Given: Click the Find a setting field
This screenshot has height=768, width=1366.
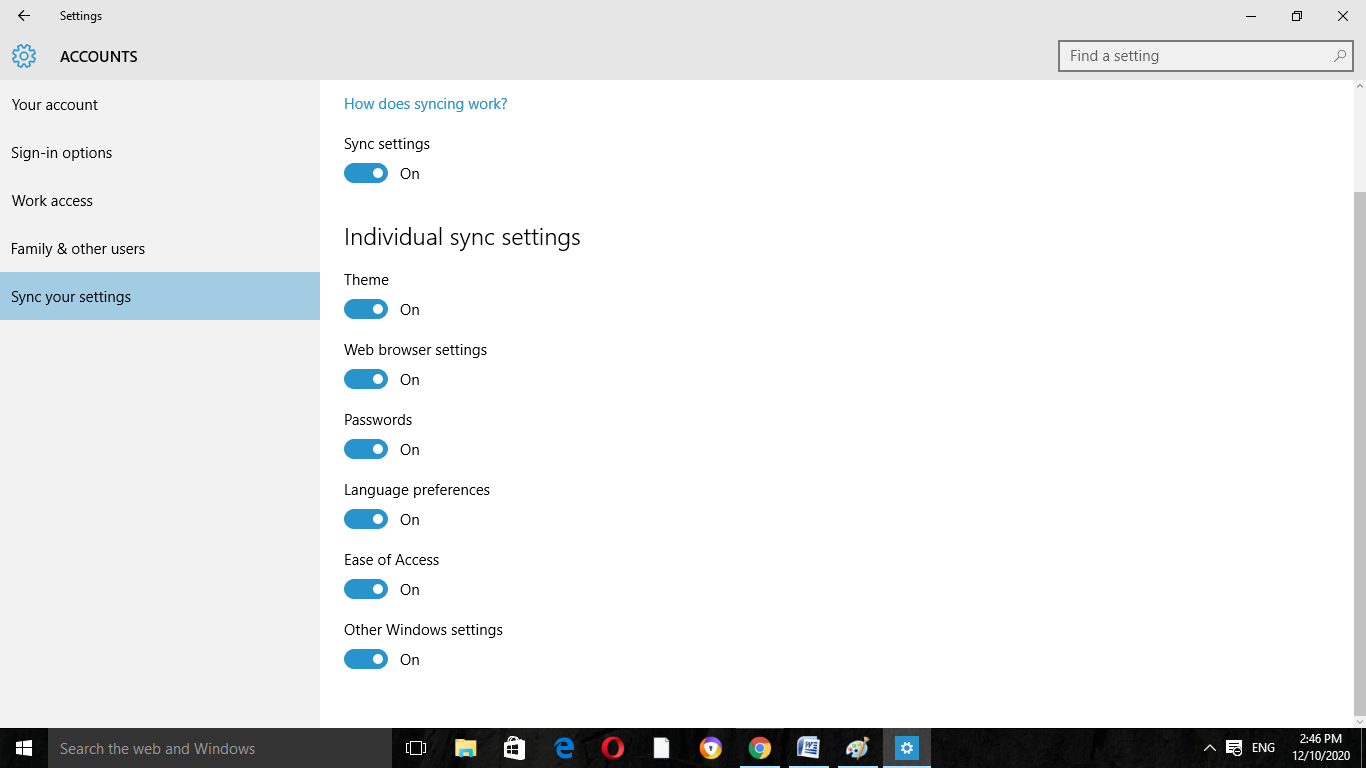Looking at the screenshot, I should tap(1205, 56).
